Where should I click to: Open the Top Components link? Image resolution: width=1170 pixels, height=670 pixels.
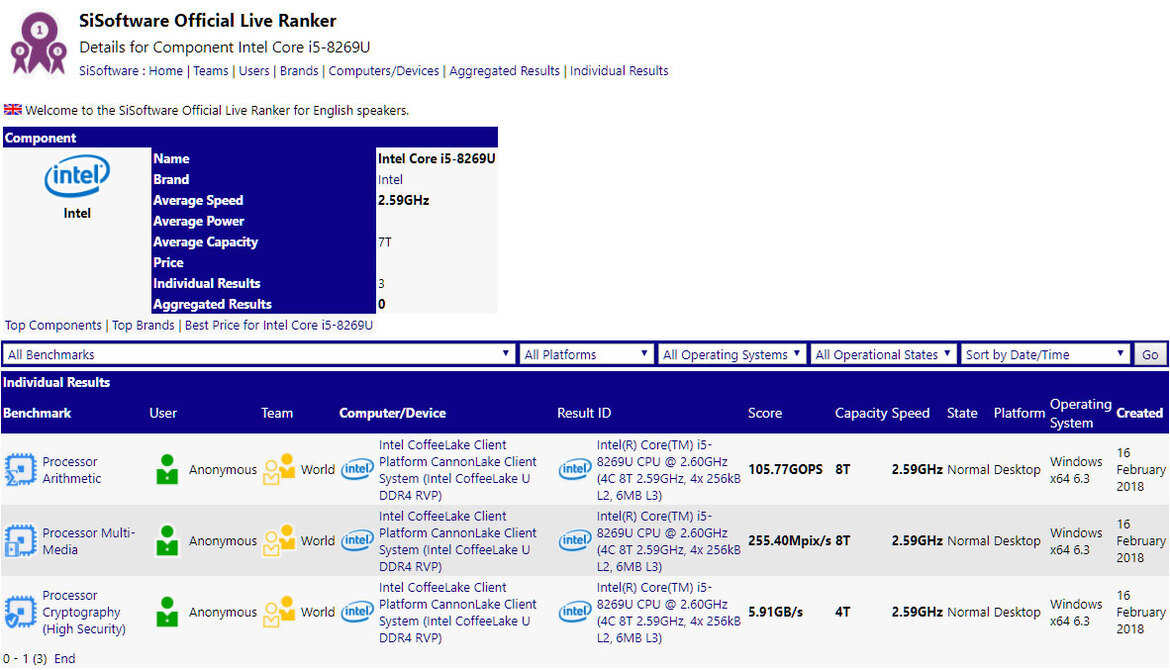click(53, 325)
